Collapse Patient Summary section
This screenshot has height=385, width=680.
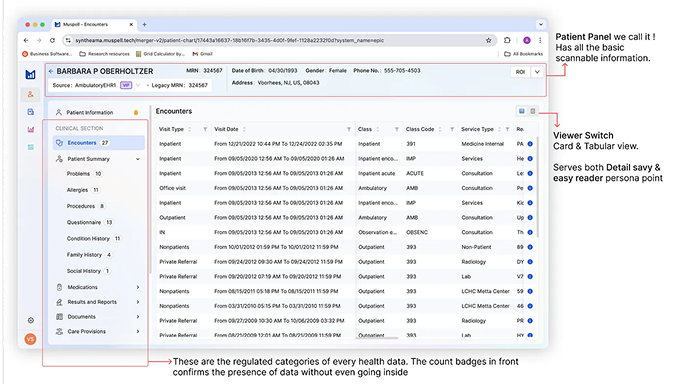click(x=138, y=159)
